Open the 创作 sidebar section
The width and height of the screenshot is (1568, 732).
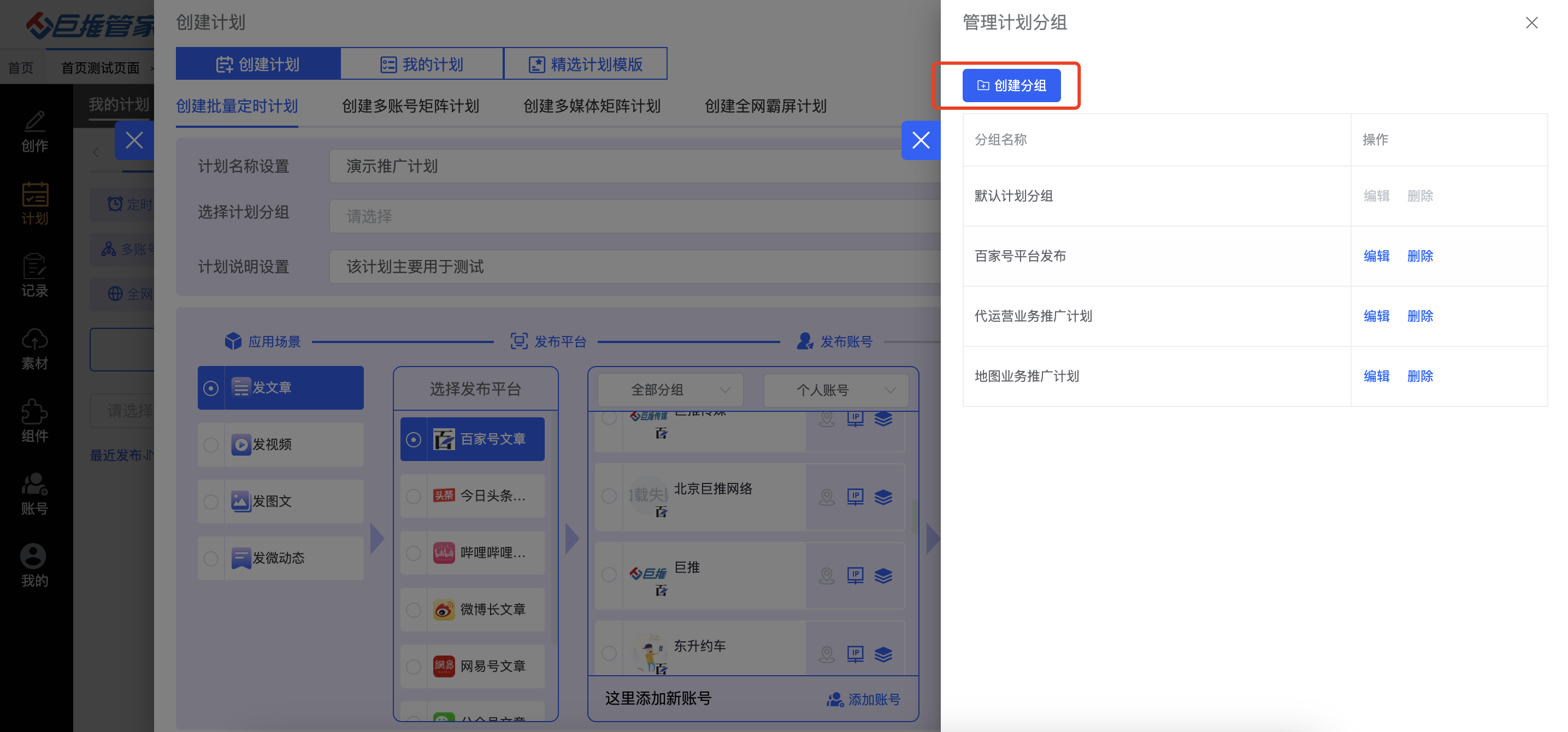[35, 131]
